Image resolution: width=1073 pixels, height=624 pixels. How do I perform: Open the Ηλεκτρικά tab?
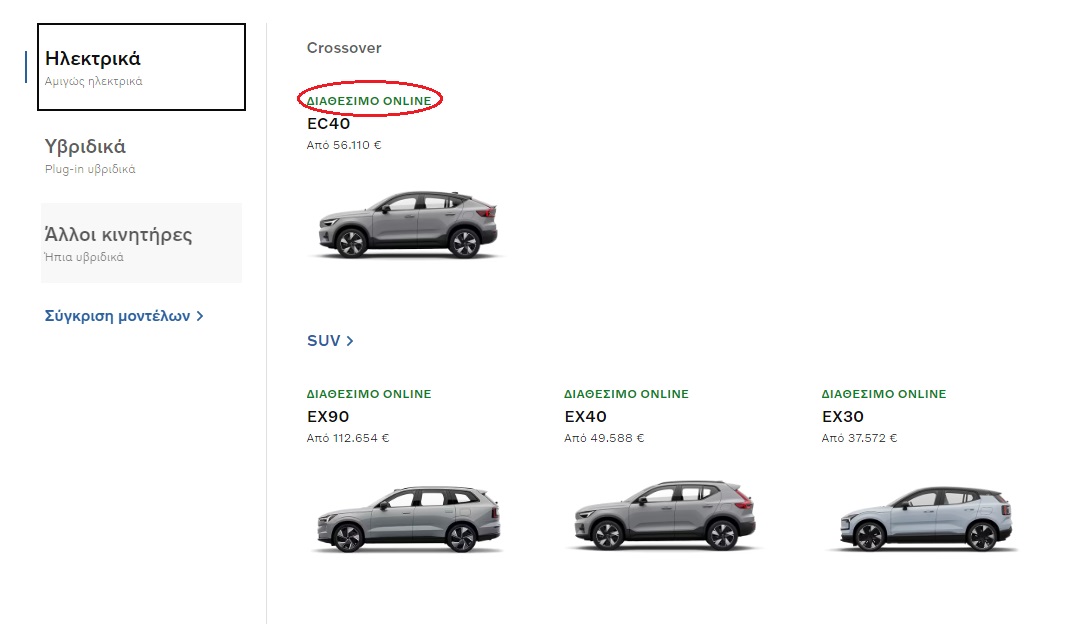141,67
